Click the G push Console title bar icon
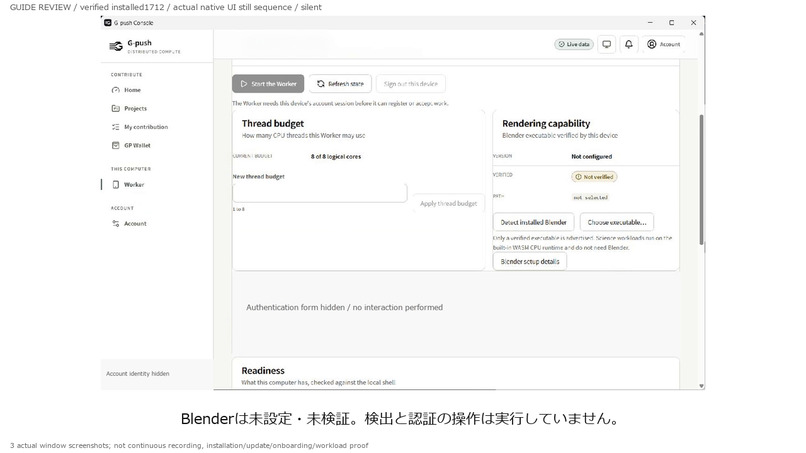The width and height of the screenshot is (806, 453). point(107,23)
